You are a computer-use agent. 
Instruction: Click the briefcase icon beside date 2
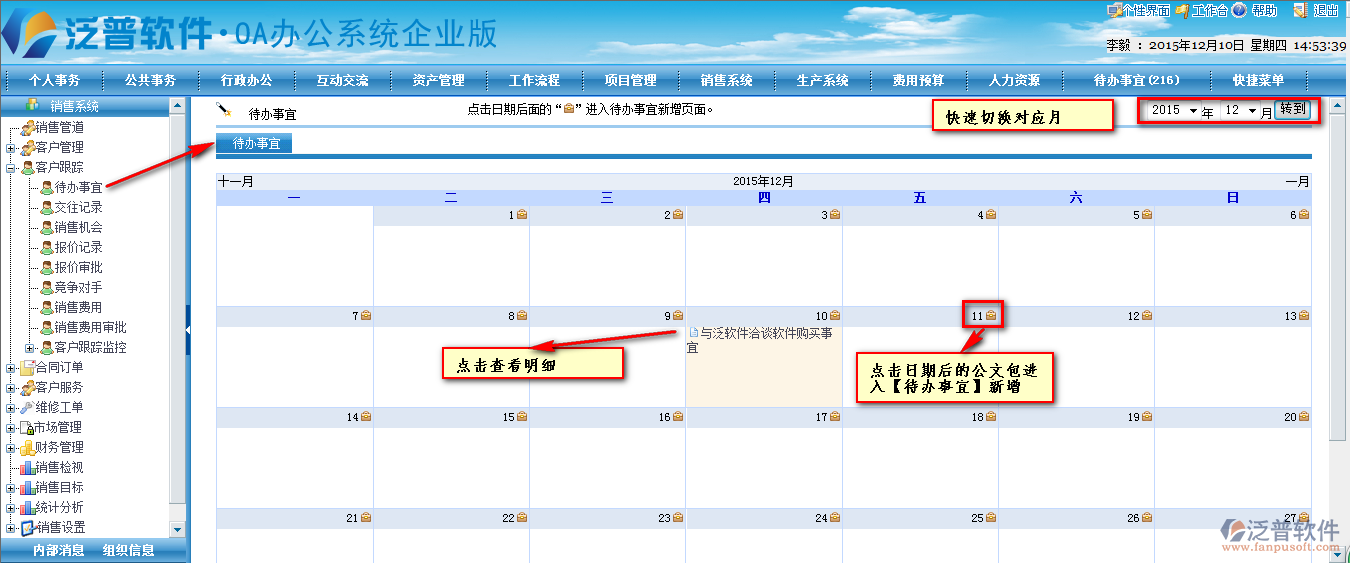click(x=678, y=215)
